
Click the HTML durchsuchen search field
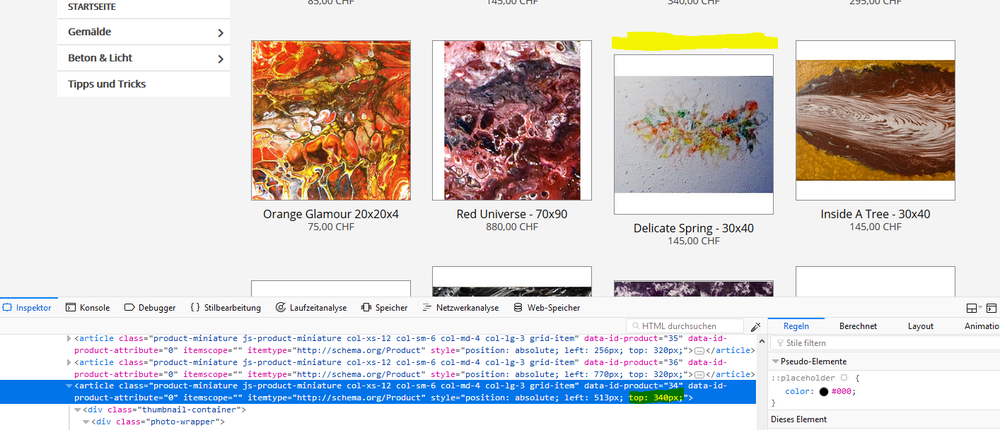tap(685, 326)
